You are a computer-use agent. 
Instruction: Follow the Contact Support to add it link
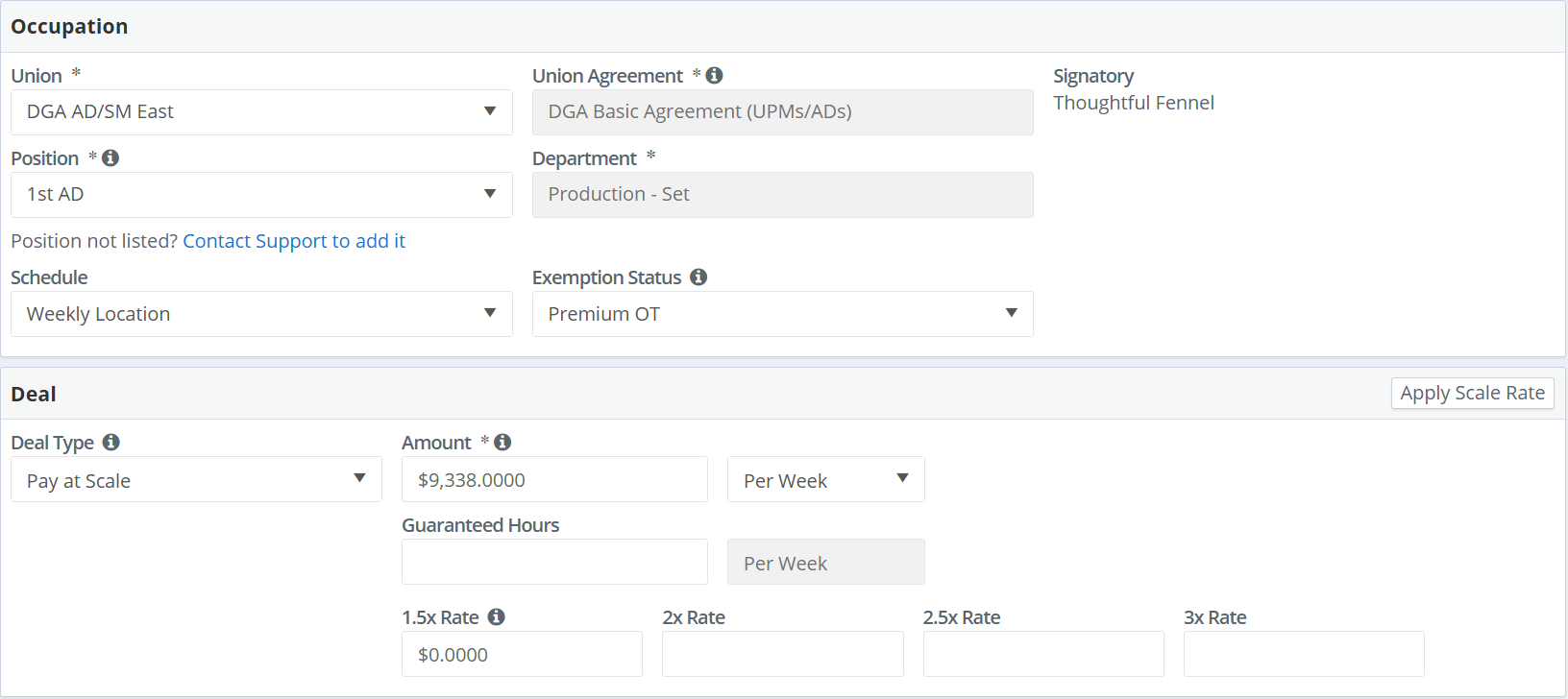(294, 241)
